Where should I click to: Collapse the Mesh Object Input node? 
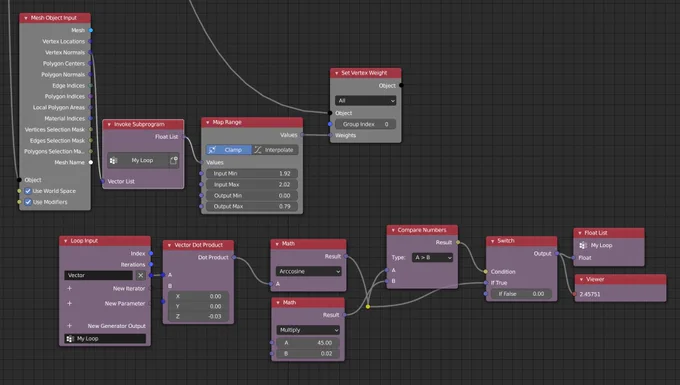(x=26, y=18)
